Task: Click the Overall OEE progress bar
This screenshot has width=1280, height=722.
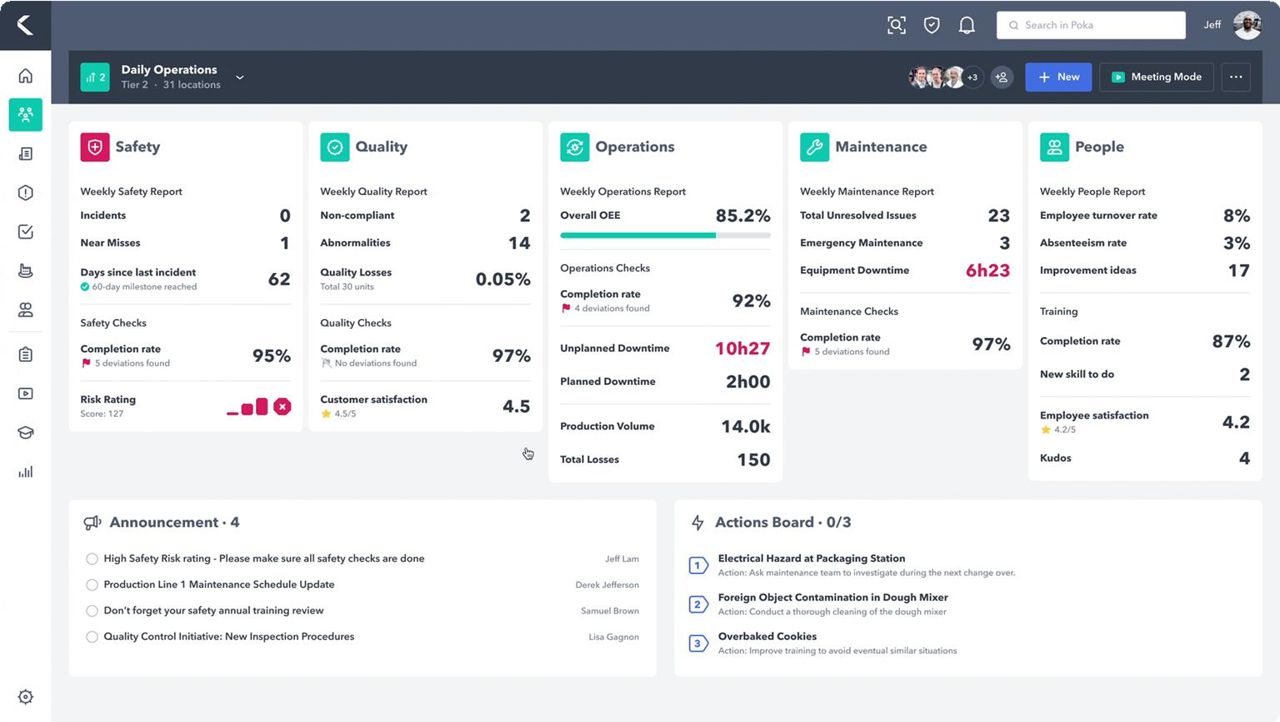Action: tap(665, 235)
